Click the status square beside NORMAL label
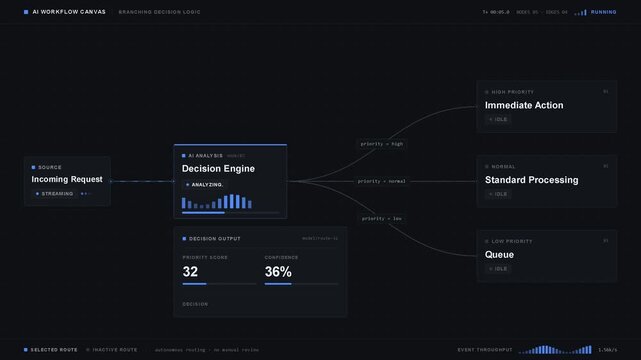 pos(487,167)
